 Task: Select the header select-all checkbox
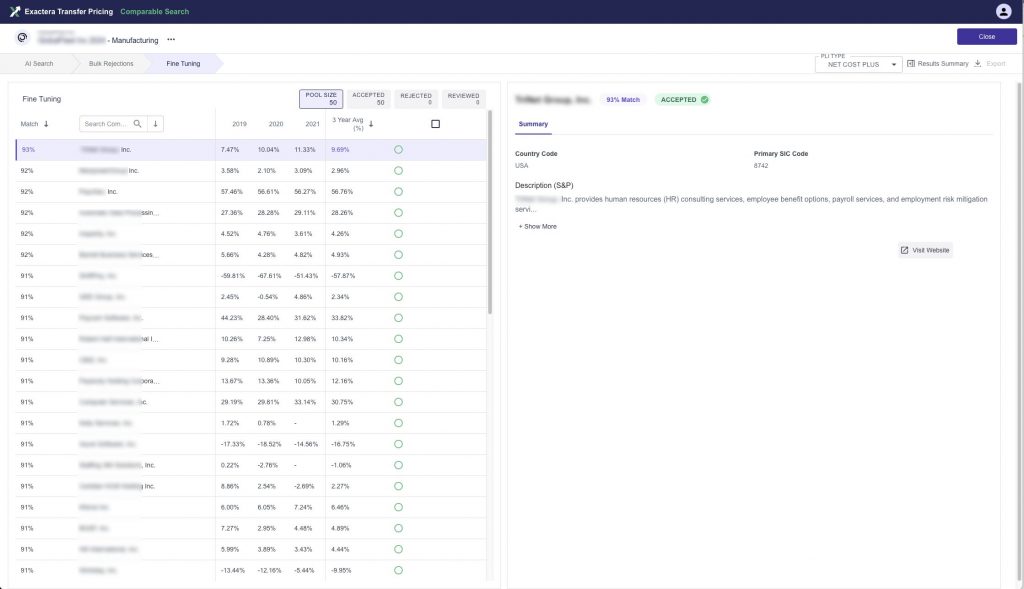pyautogui.click(x=437, y=122)
